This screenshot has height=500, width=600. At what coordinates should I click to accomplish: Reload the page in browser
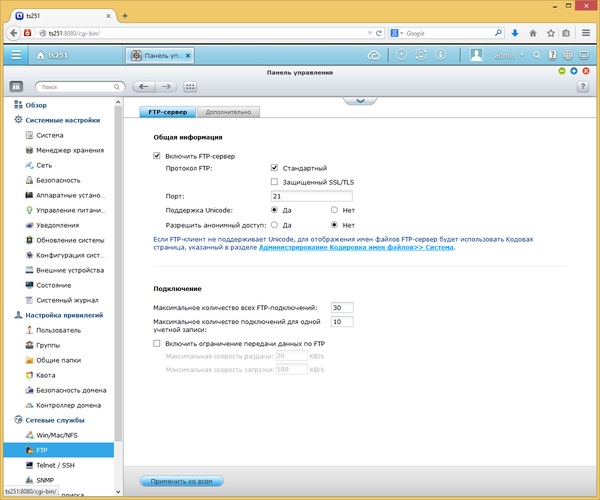(378, 33)
